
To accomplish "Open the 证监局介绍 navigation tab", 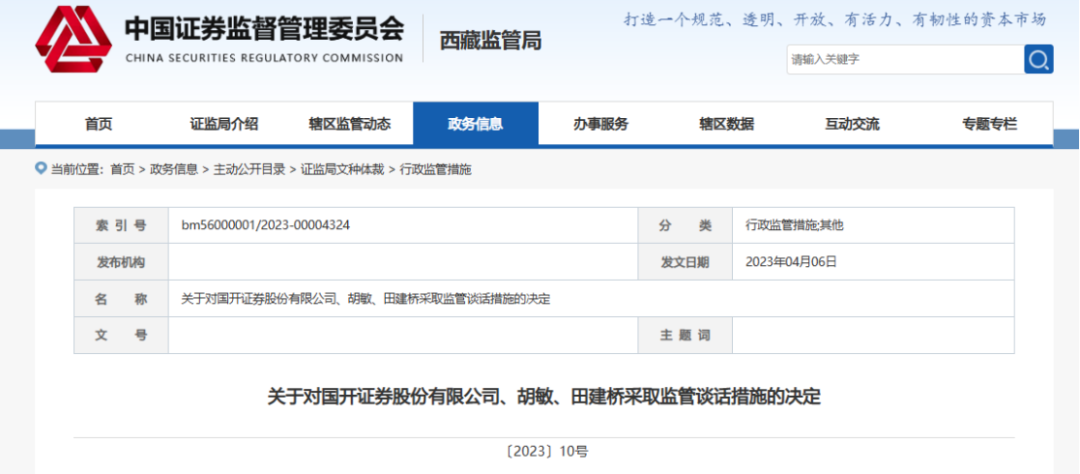I will pos(224,124).
